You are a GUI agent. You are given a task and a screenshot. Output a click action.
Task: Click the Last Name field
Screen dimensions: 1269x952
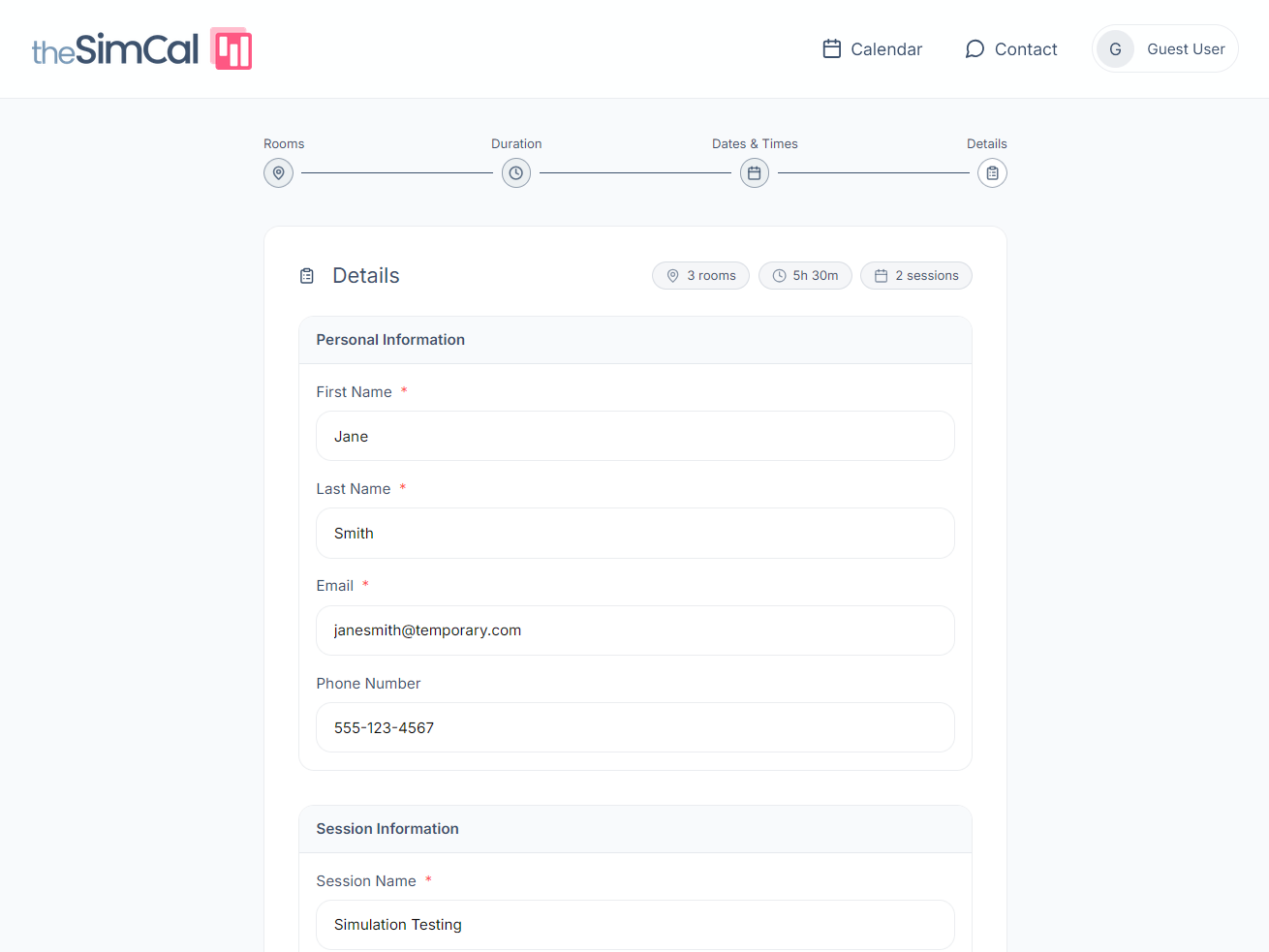[635, 533]
